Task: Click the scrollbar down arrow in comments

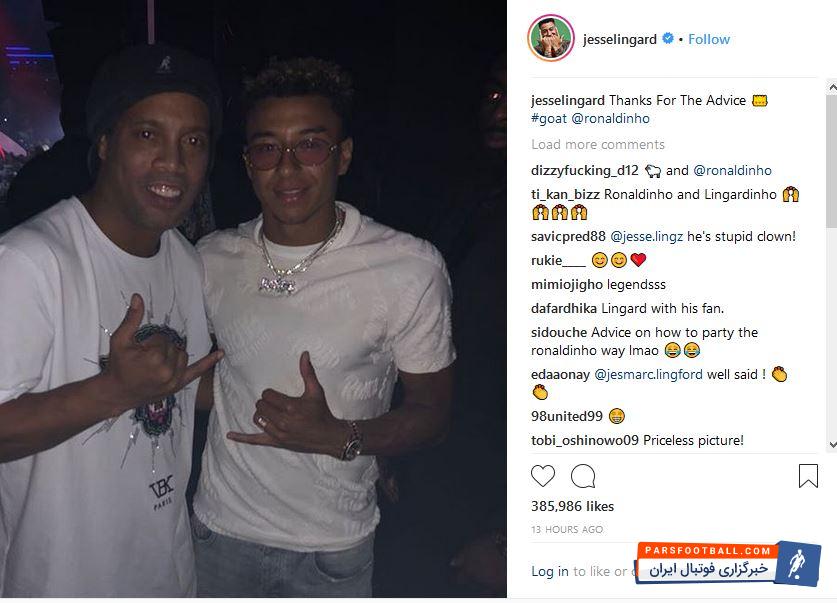Action: tap(831, 445)
